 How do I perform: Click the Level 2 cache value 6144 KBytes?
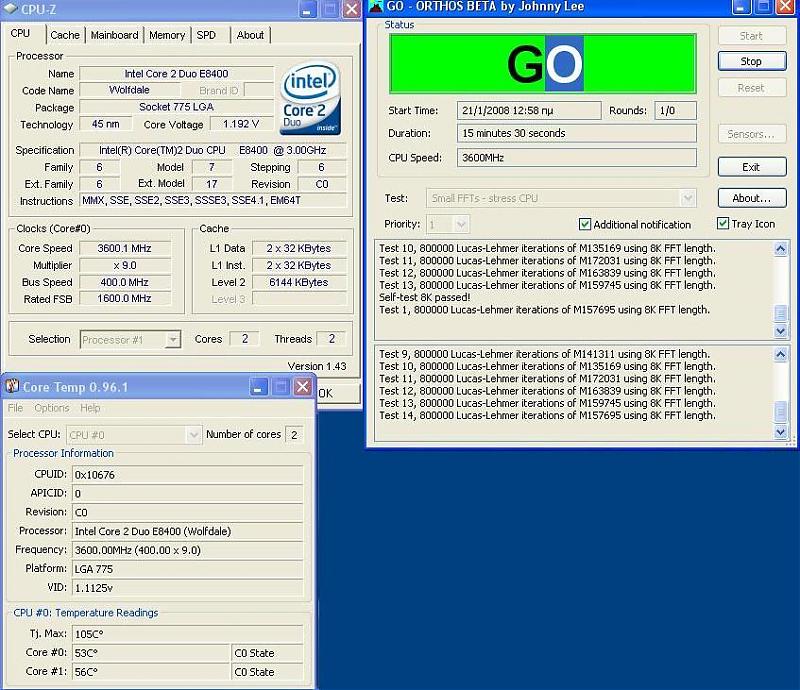coord(299,282)
